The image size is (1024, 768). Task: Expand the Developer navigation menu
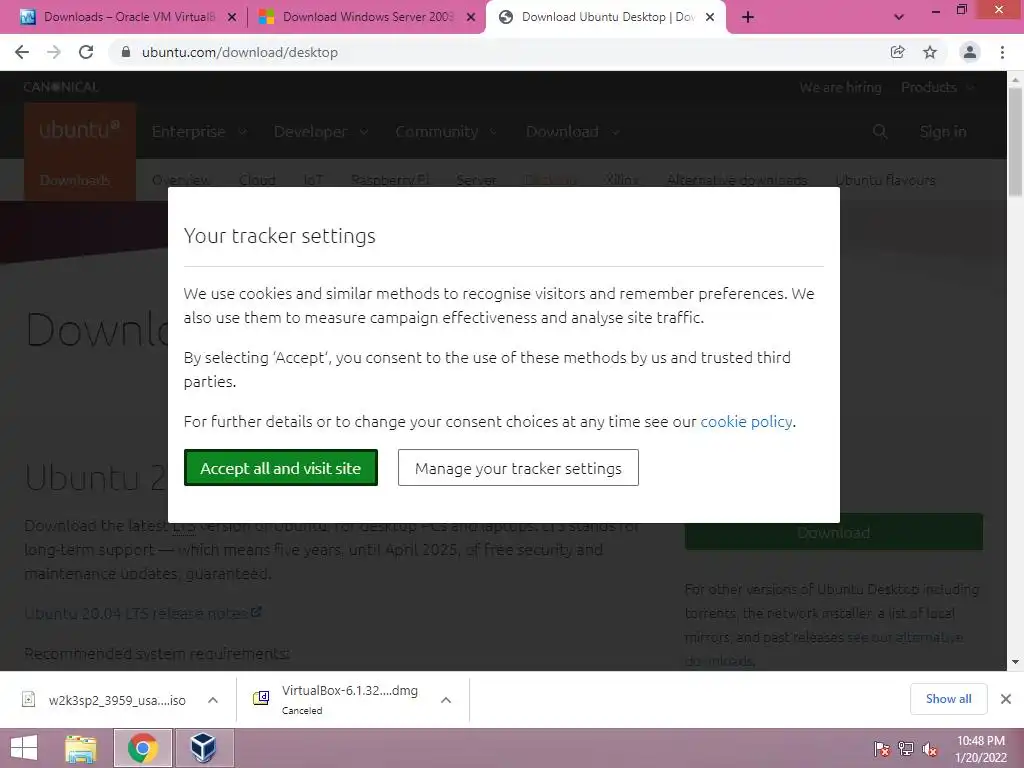pyautogui.click(x=321, y=132)
